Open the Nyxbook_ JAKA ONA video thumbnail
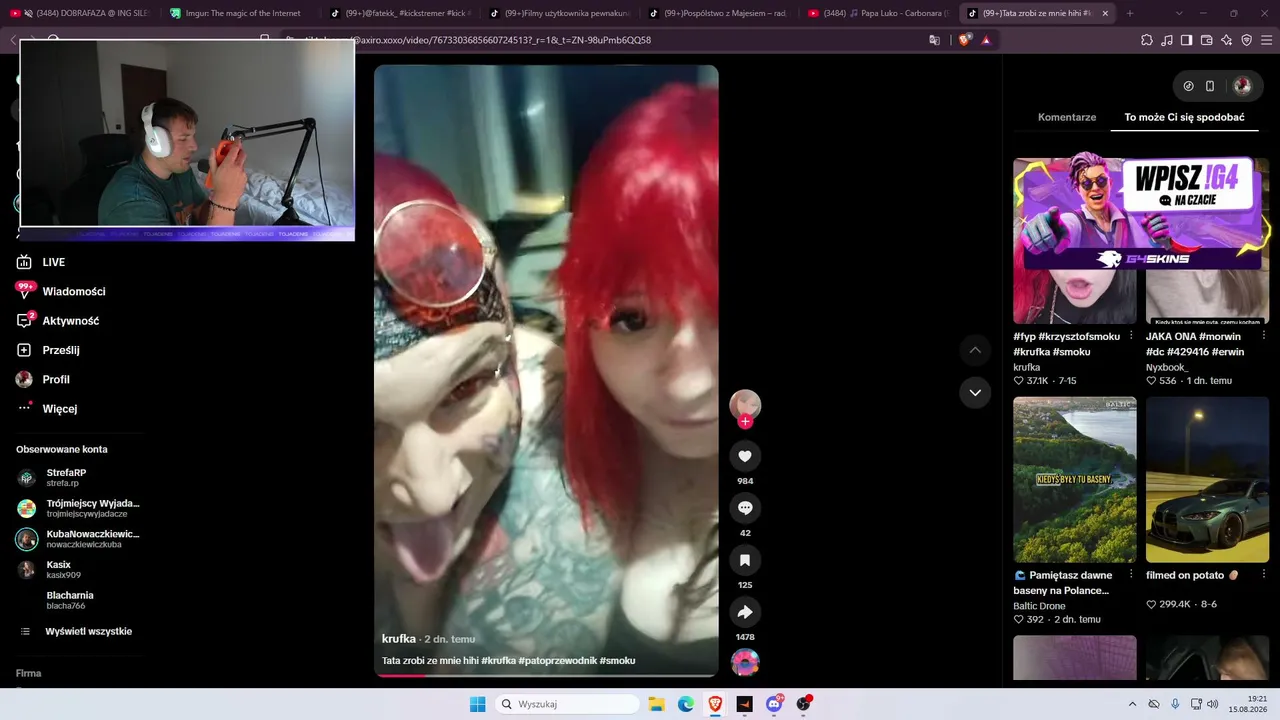This screenshot has height=720, width=1280. [1207, 241]
